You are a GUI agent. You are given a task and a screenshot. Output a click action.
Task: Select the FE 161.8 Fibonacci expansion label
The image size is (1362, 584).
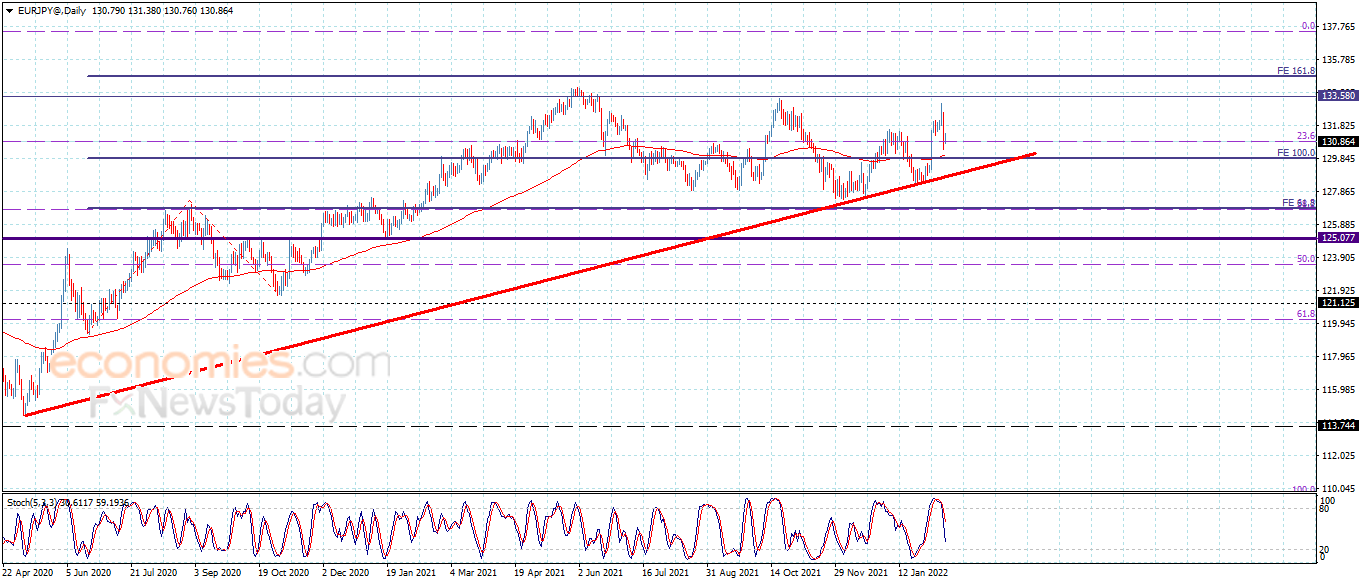point(1295,71)
